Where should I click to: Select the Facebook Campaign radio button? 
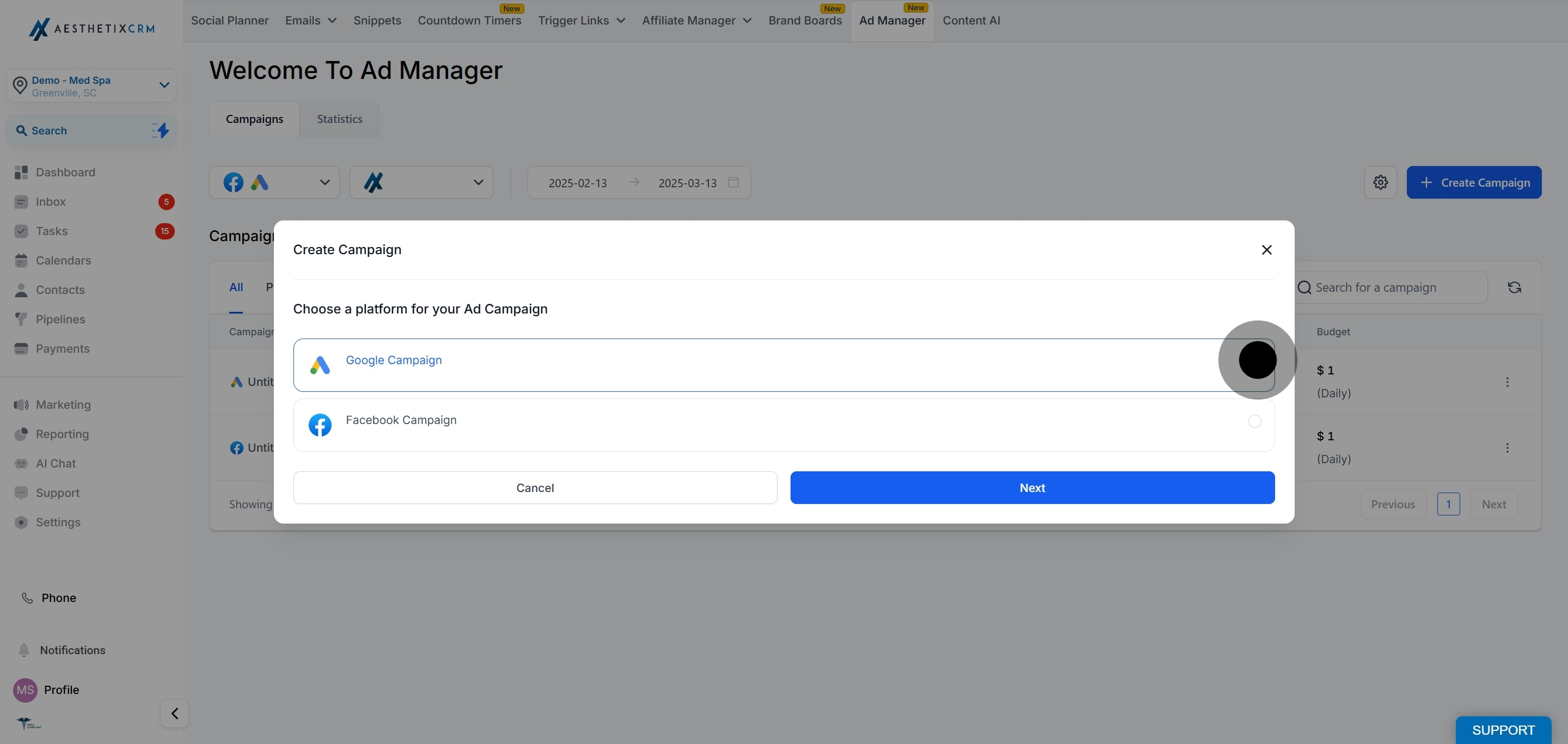[1254, 421]
